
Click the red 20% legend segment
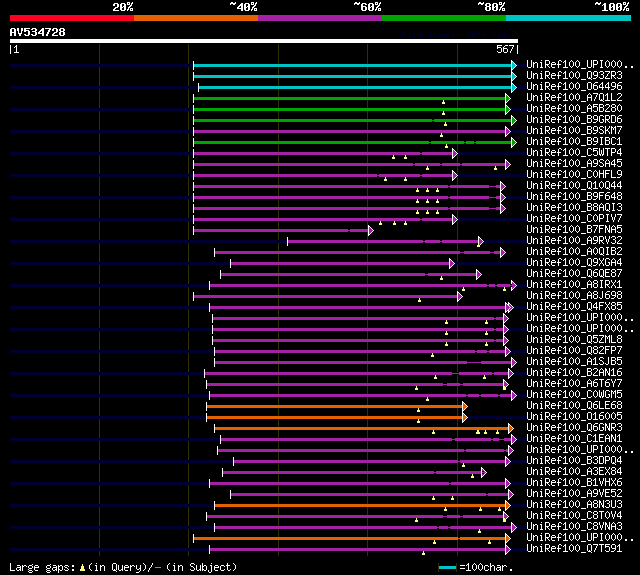point(72,18)
